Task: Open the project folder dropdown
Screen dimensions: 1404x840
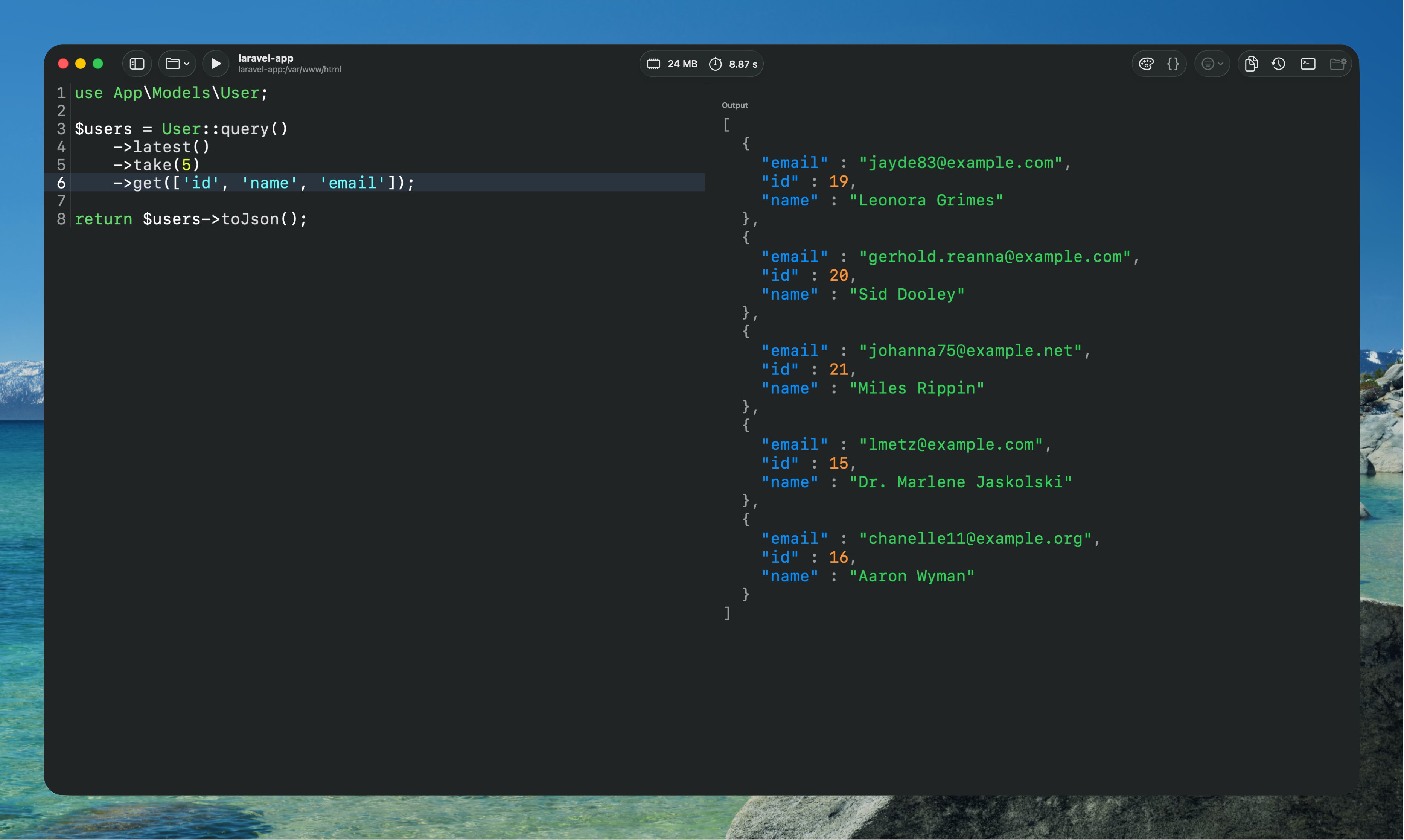Action: point(177,64)
